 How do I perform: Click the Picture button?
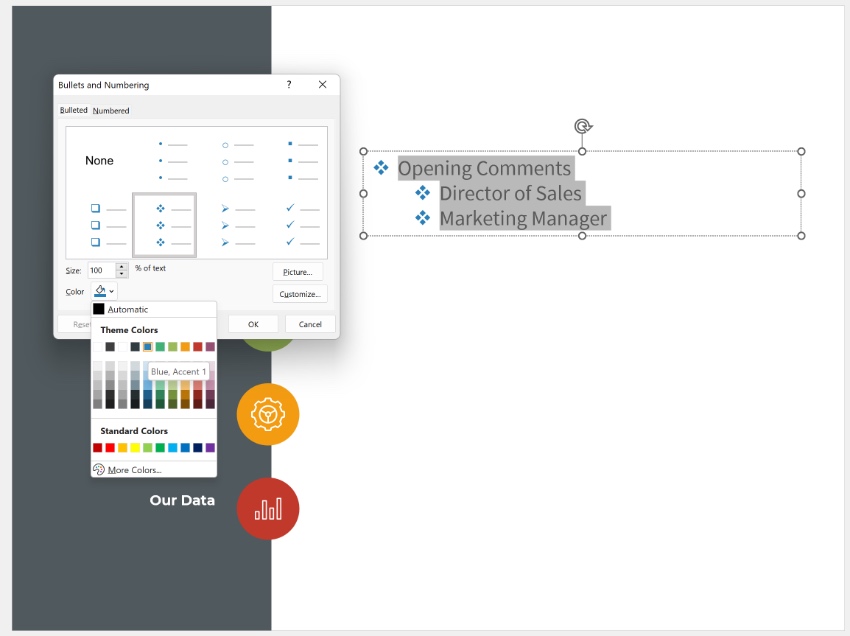[297, 271]
